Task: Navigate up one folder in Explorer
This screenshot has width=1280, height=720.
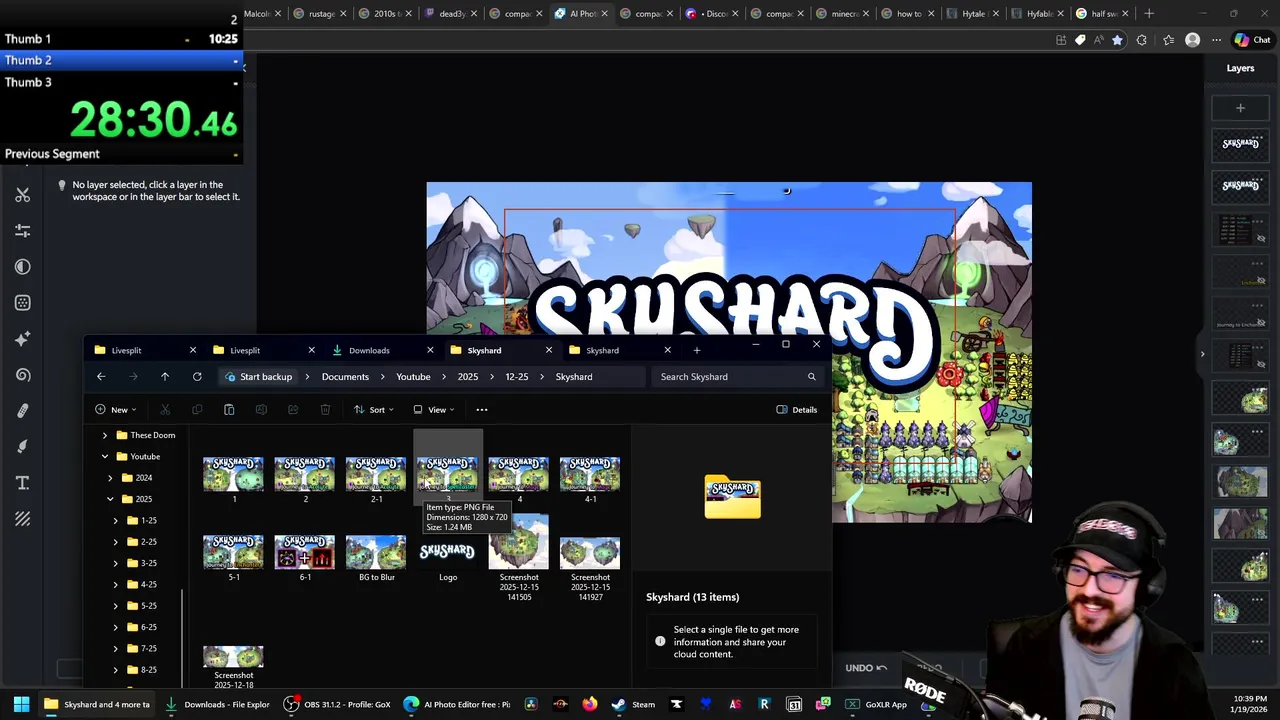Action: [x=165, y=377]
